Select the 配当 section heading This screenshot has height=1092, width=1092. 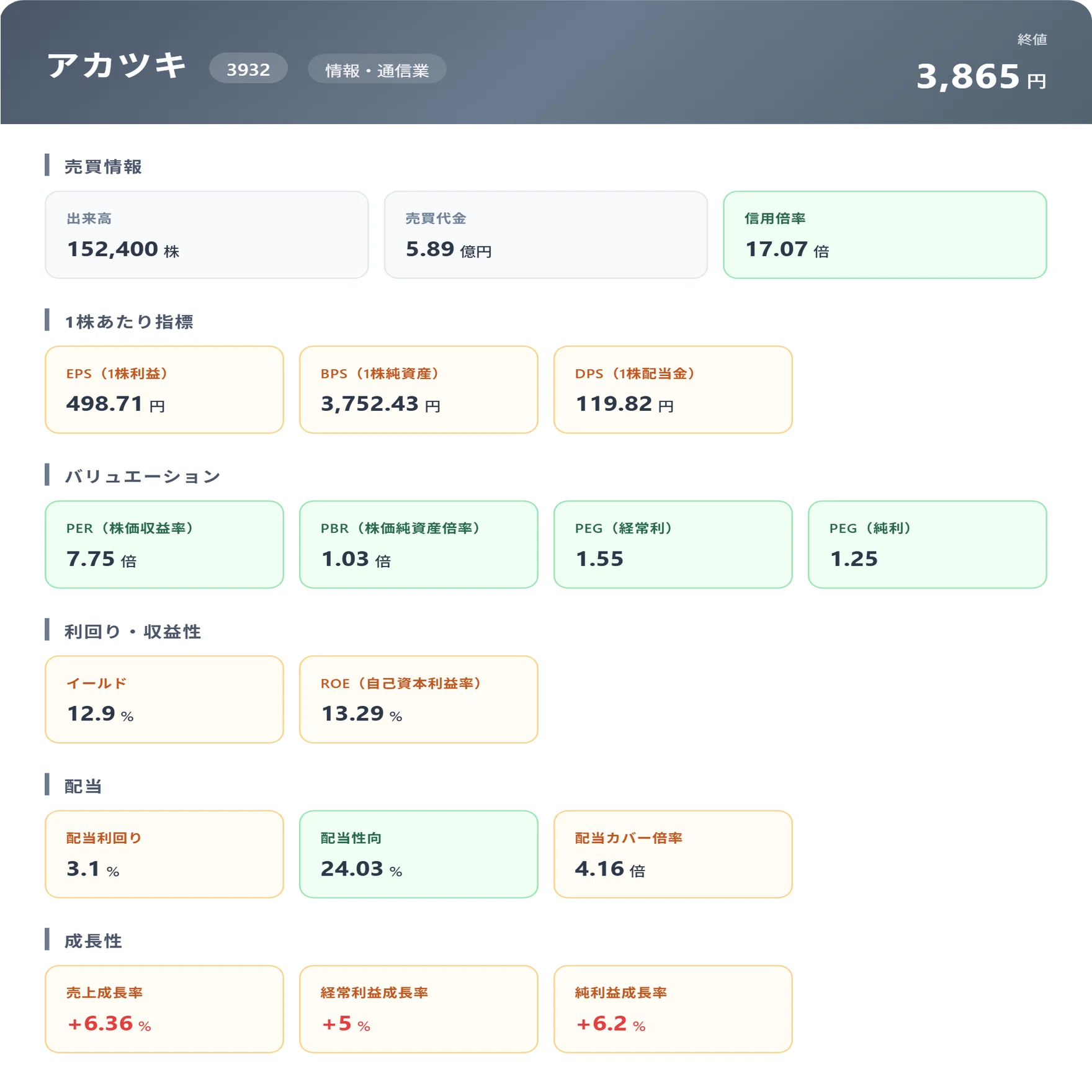pos(83,786)
